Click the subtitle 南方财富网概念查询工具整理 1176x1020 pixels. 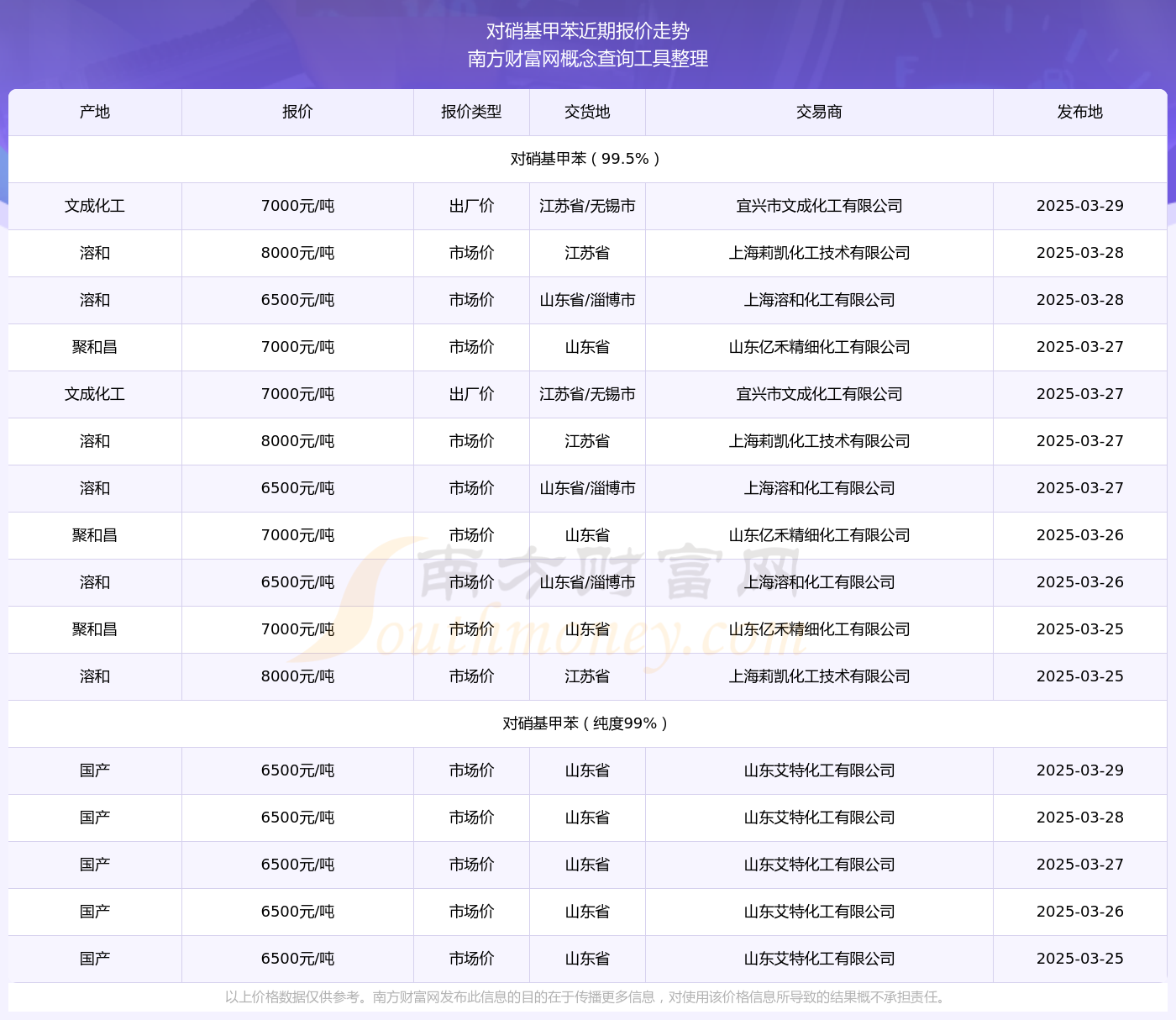pyautogui.click(x=588, y=59)
